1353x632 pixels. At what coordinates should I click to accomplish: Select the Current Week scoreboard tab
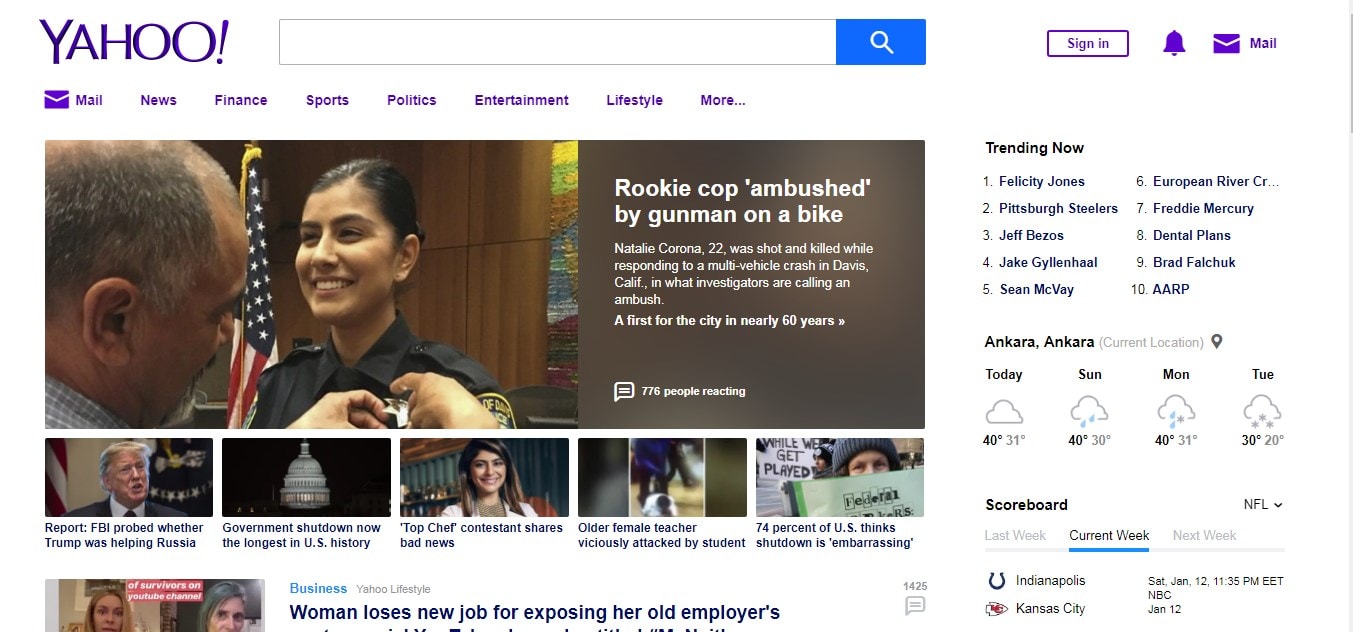click(1109, 535)
